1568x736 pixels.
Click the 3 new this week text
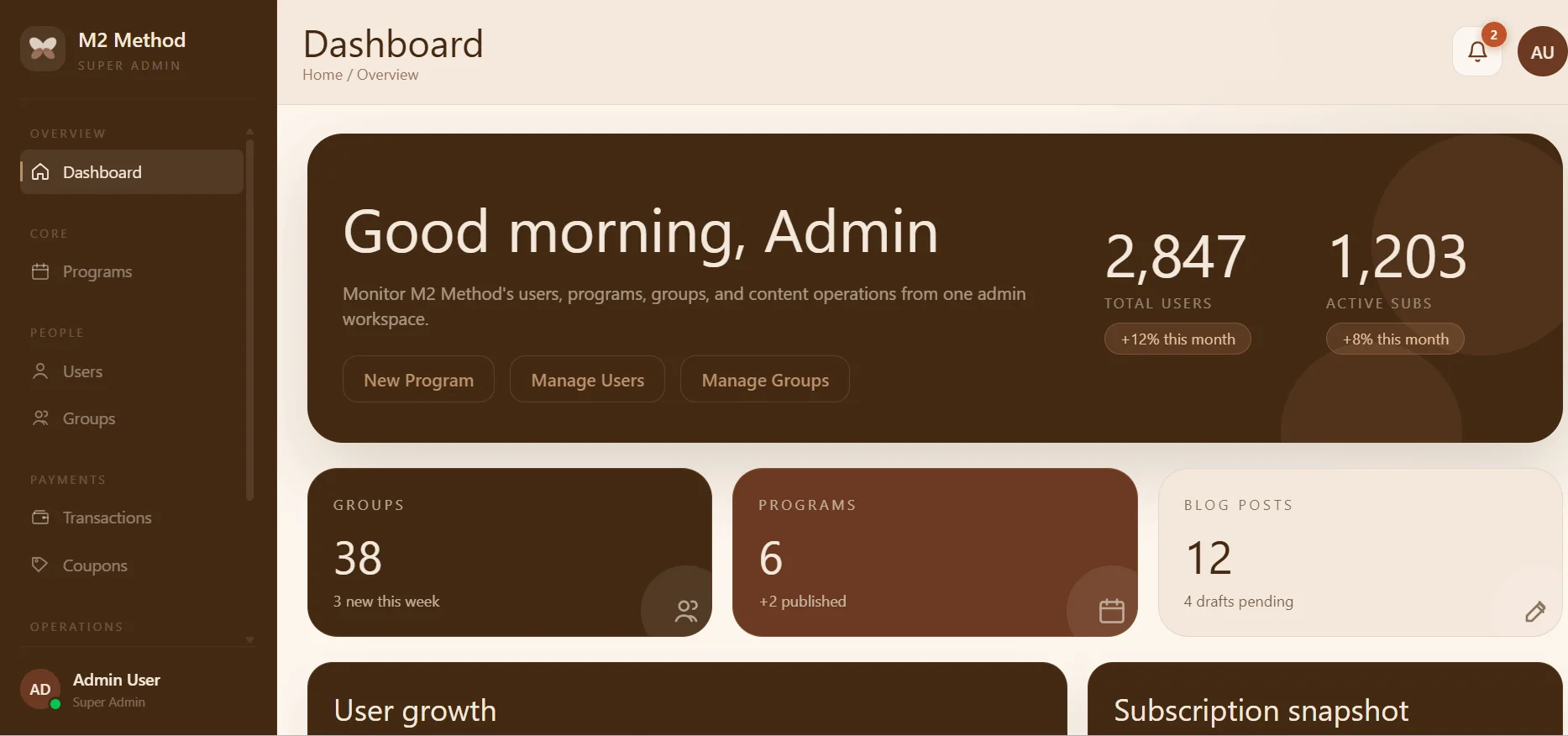(x=386, y=602)
